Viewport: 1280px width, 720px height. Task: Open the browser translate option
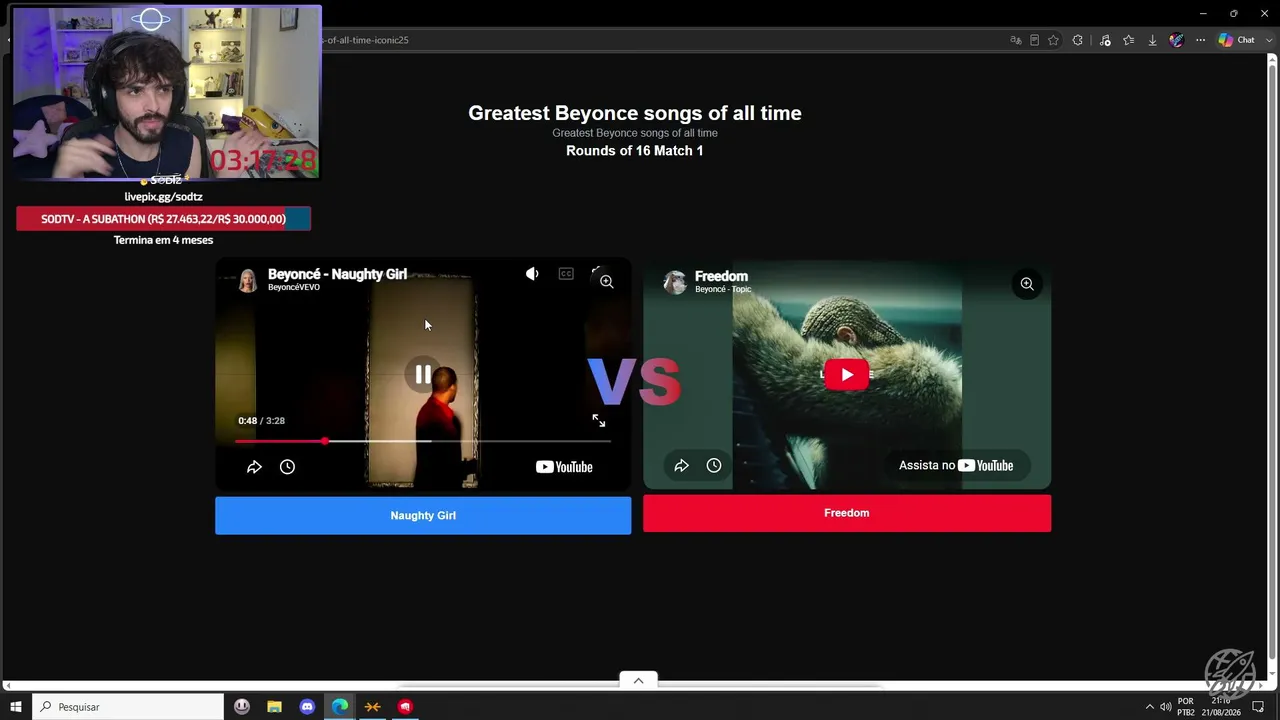pos(1016,40)
